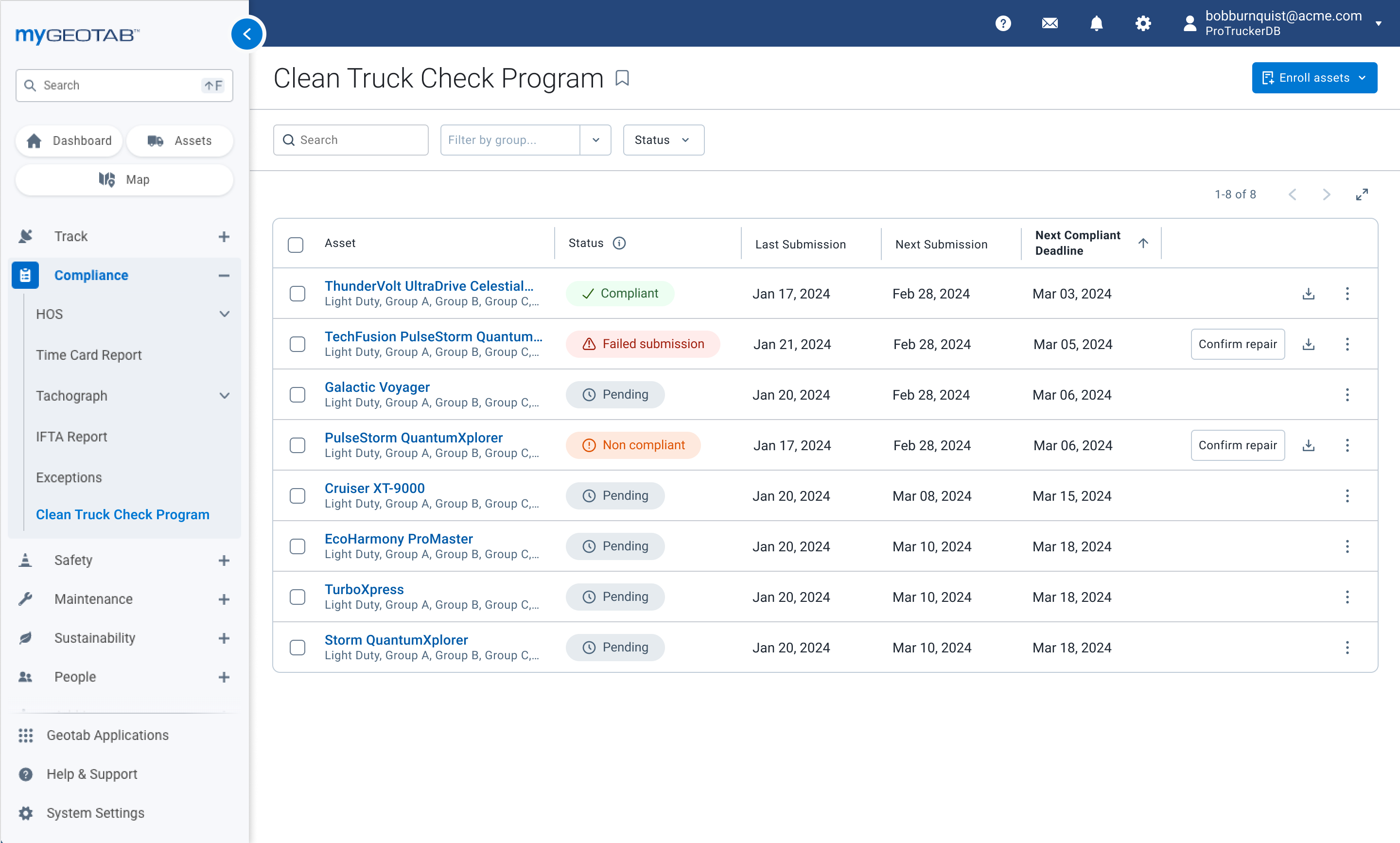Image resolution: width=1400 pixels, height=843 pixels.
Task: Open the notifications bell
Action: [x=1096, y=23]
